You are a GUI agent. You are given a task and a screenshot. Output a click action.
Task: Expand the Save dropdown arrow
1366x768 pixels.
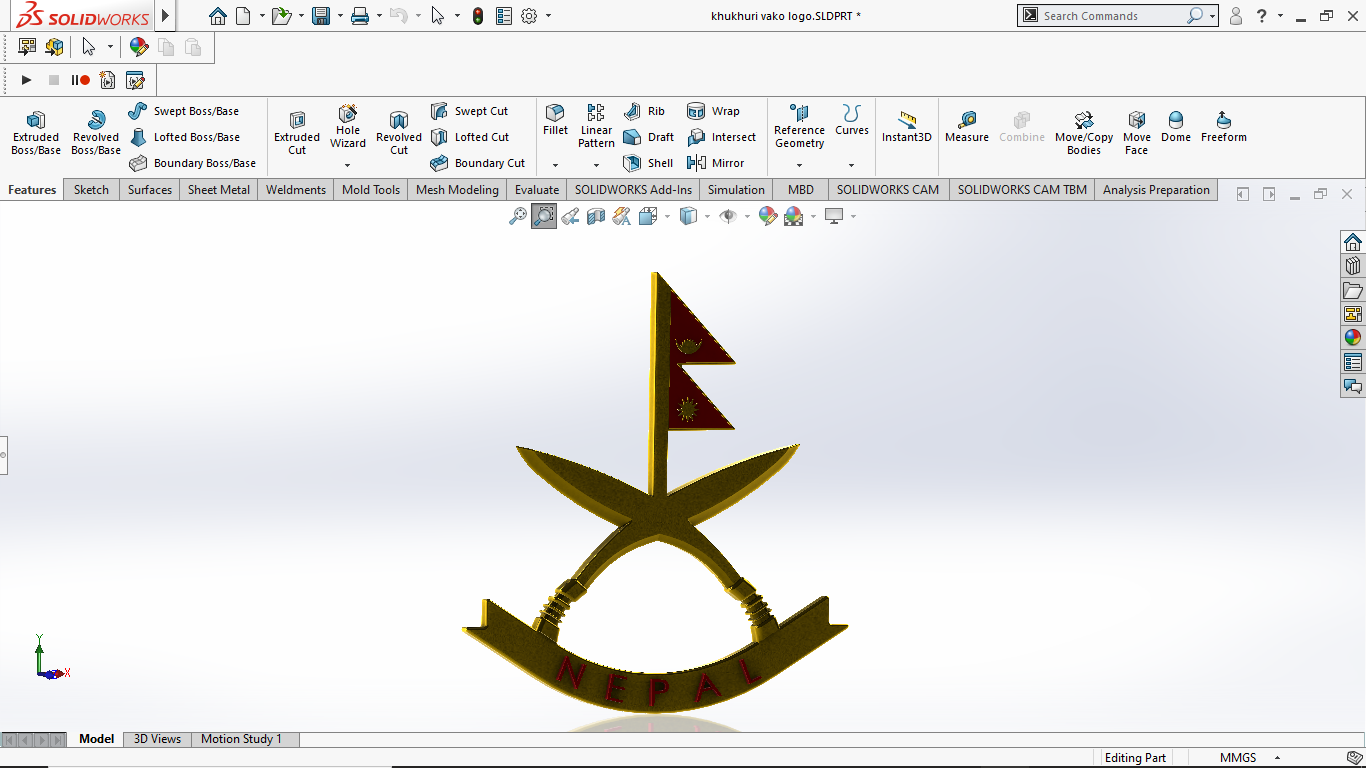coord(340,16)
